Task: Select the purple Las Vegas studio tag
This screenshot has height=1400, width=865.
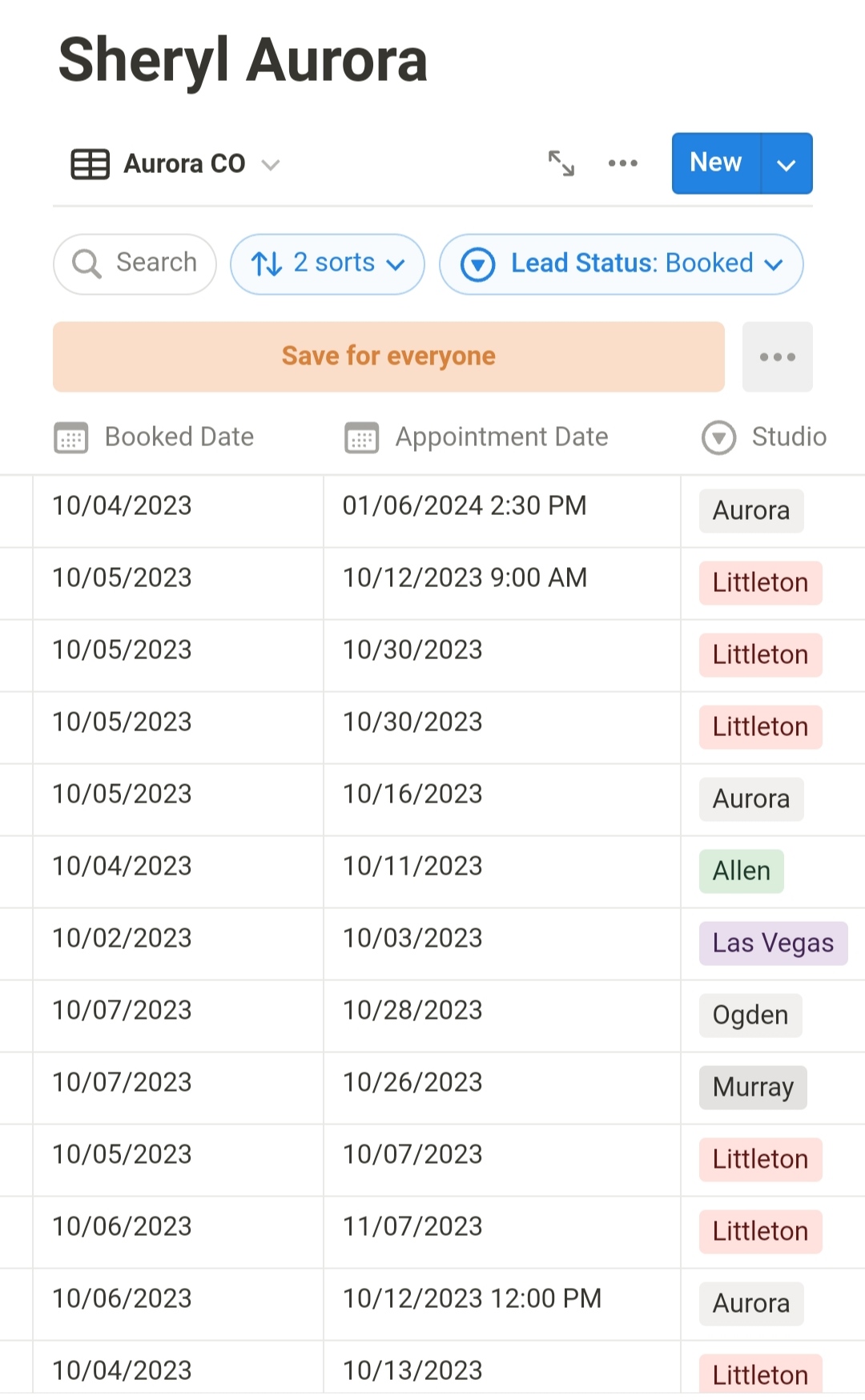Action: tap(773, 943)
